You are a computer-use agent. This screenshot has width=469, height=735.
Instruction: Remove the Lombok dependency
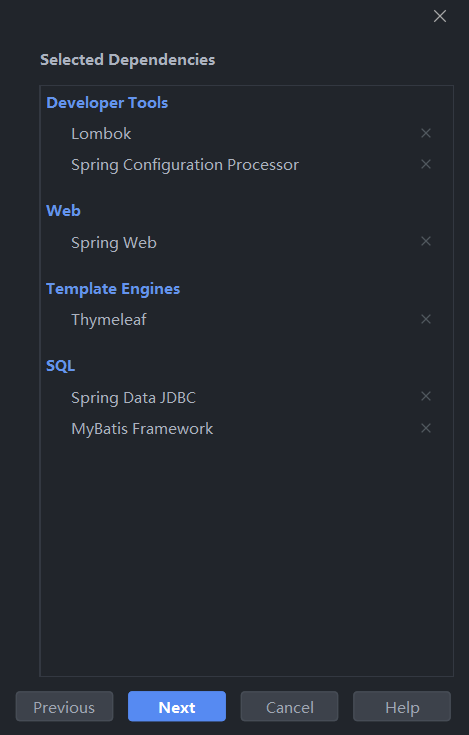425,133
